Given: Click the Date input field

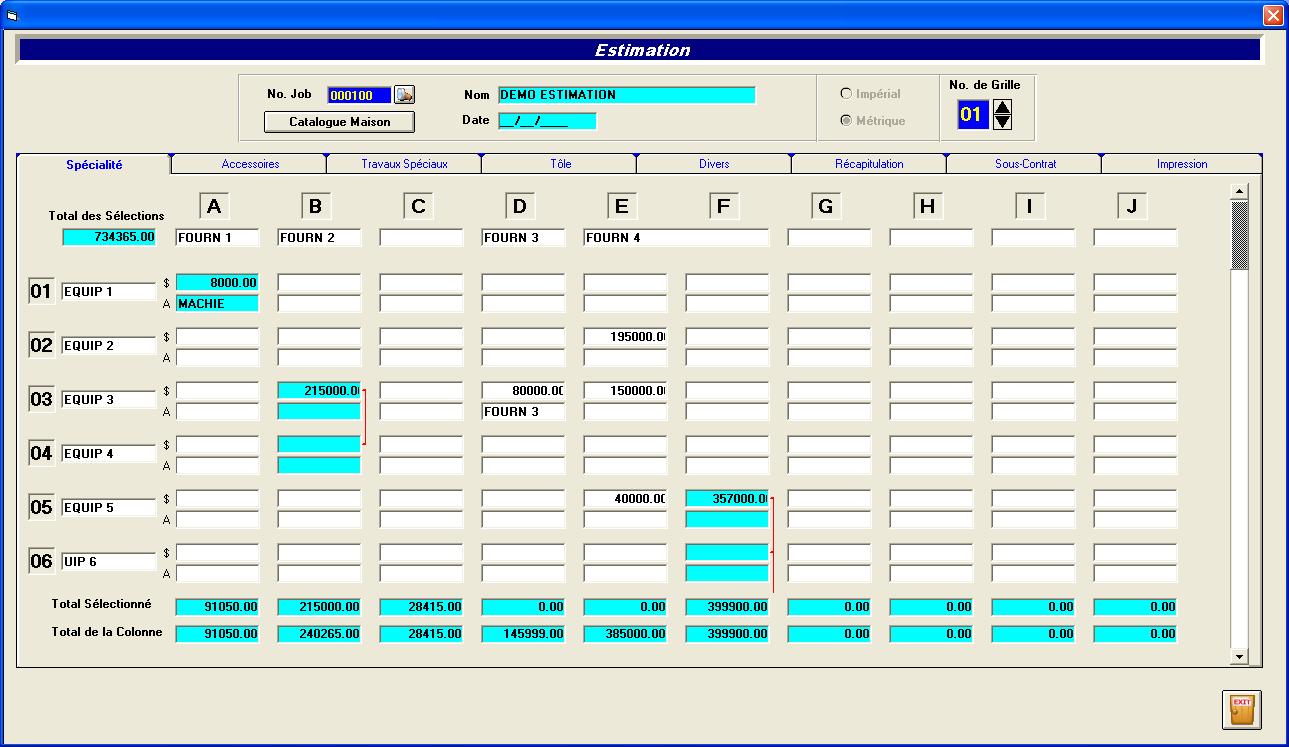Looking at the screenshot, I should point(547,121).
